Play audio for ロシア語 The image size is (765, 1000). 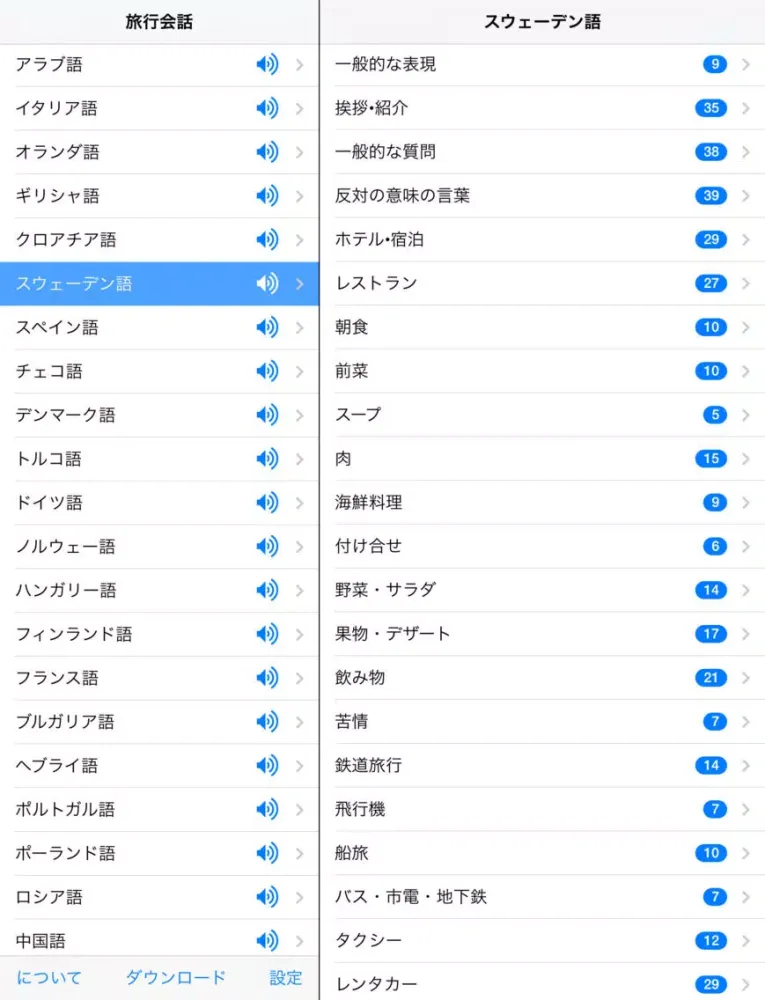[267, 897]
